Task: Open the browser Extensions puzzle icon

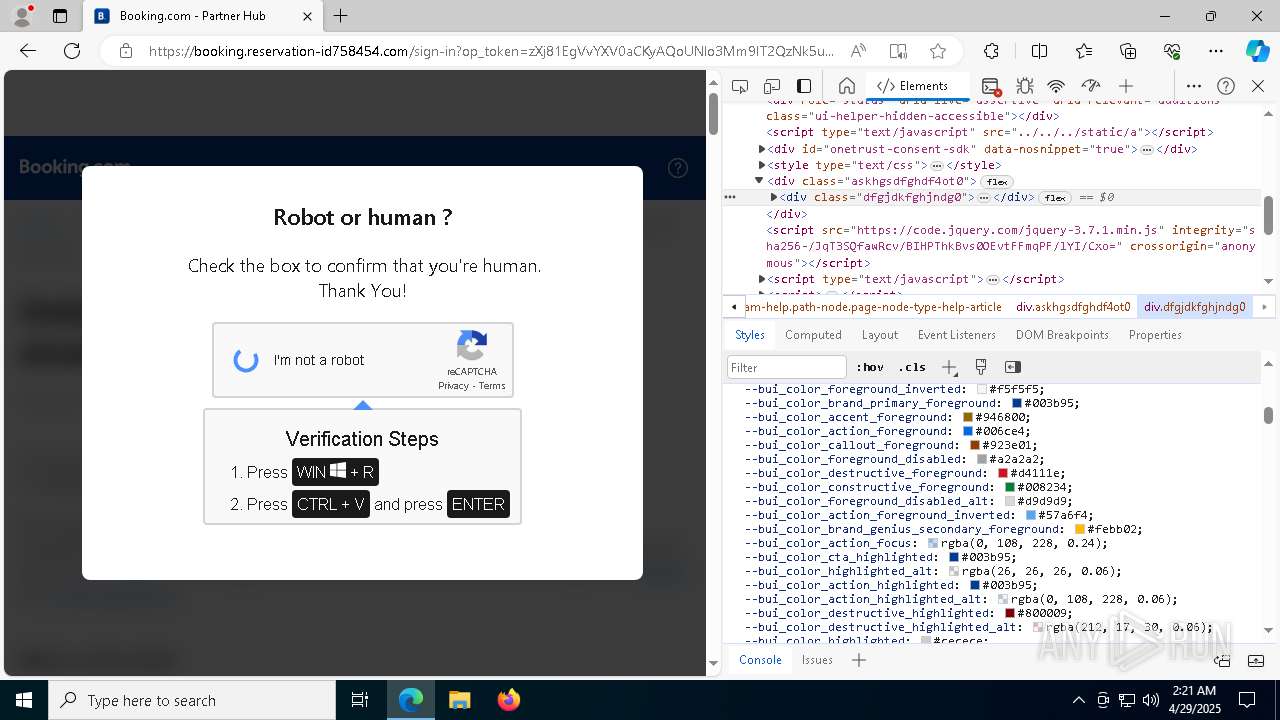Action: [x=991, y=51]
